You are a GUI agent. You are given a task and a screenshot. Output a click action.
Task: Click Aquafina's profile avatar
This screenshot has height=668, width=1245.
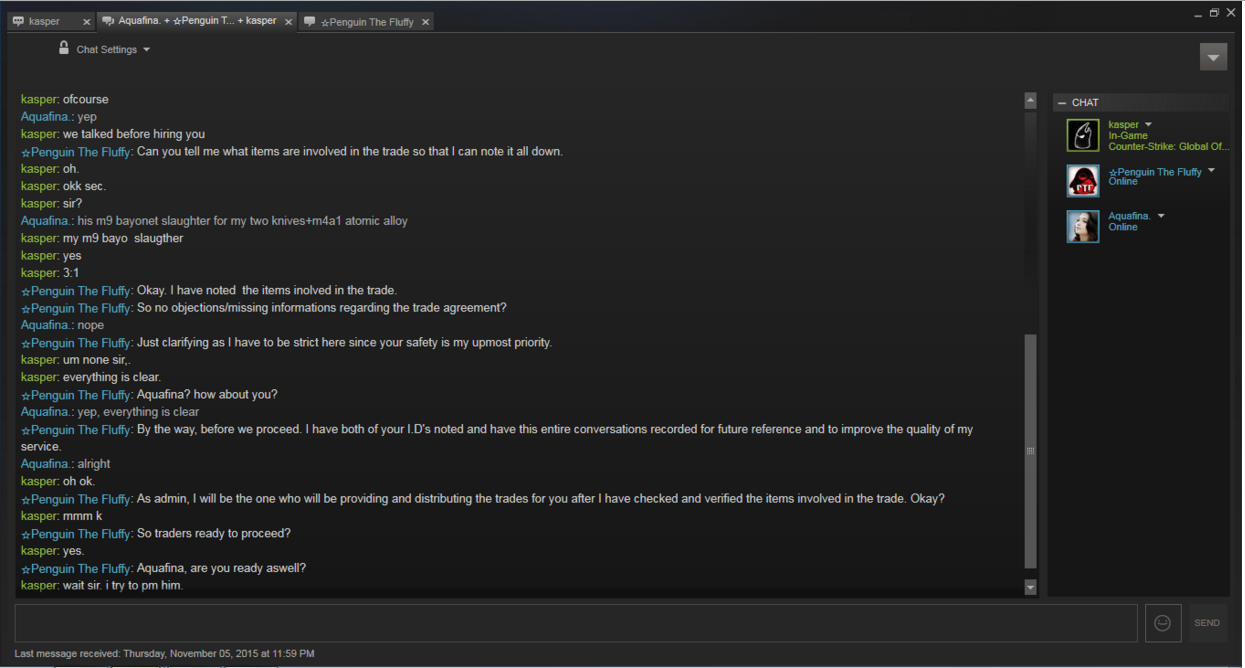click(x=1082, y=226)
